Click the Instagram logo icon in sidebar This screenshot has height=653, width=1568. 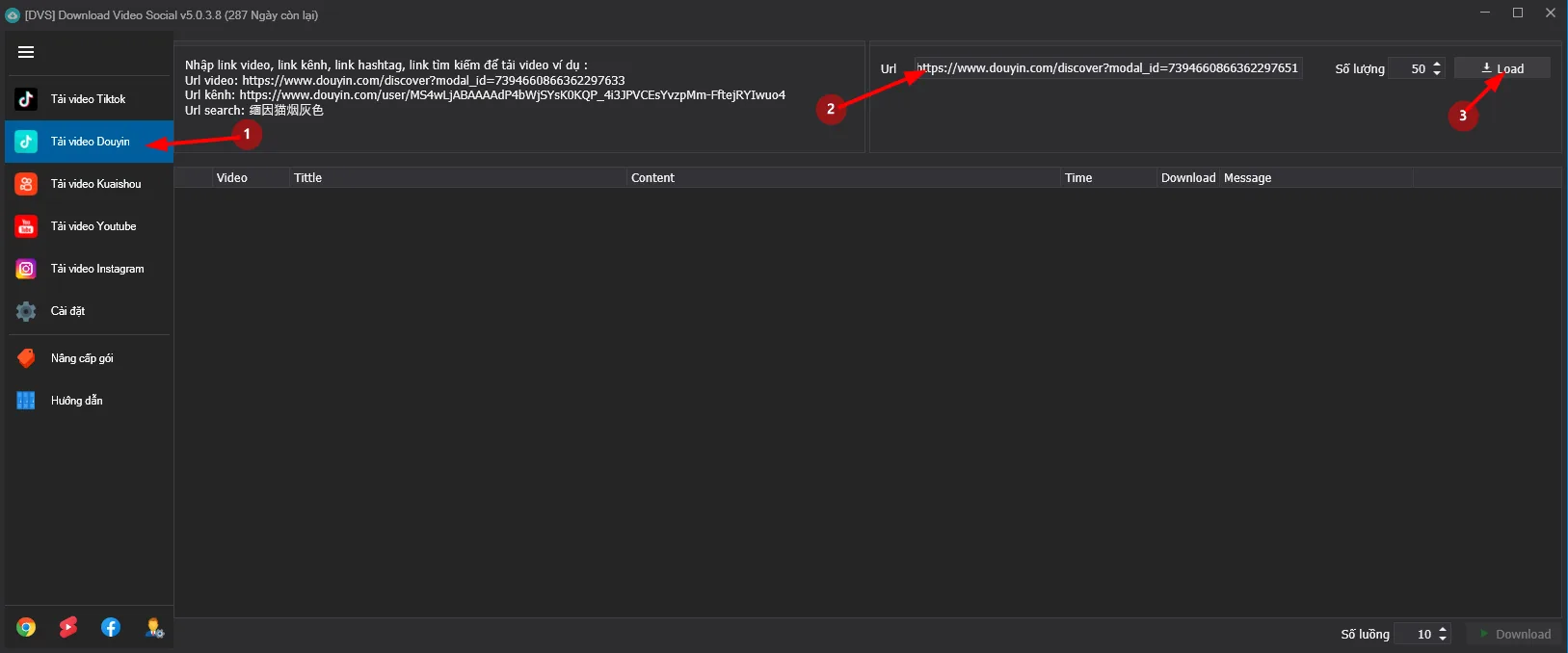pos(26,269)
